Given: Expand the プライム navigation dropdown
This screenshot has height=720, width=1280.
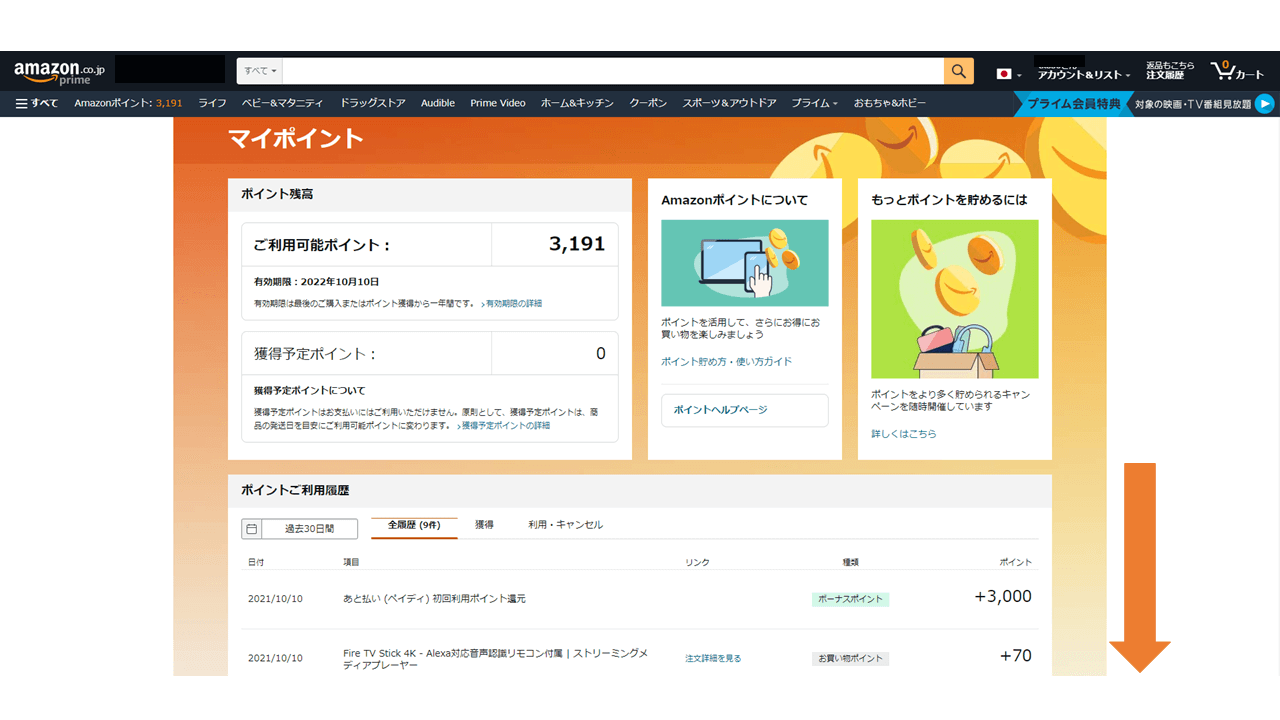Looking at the screenshot, I should (x=814, y=103).
